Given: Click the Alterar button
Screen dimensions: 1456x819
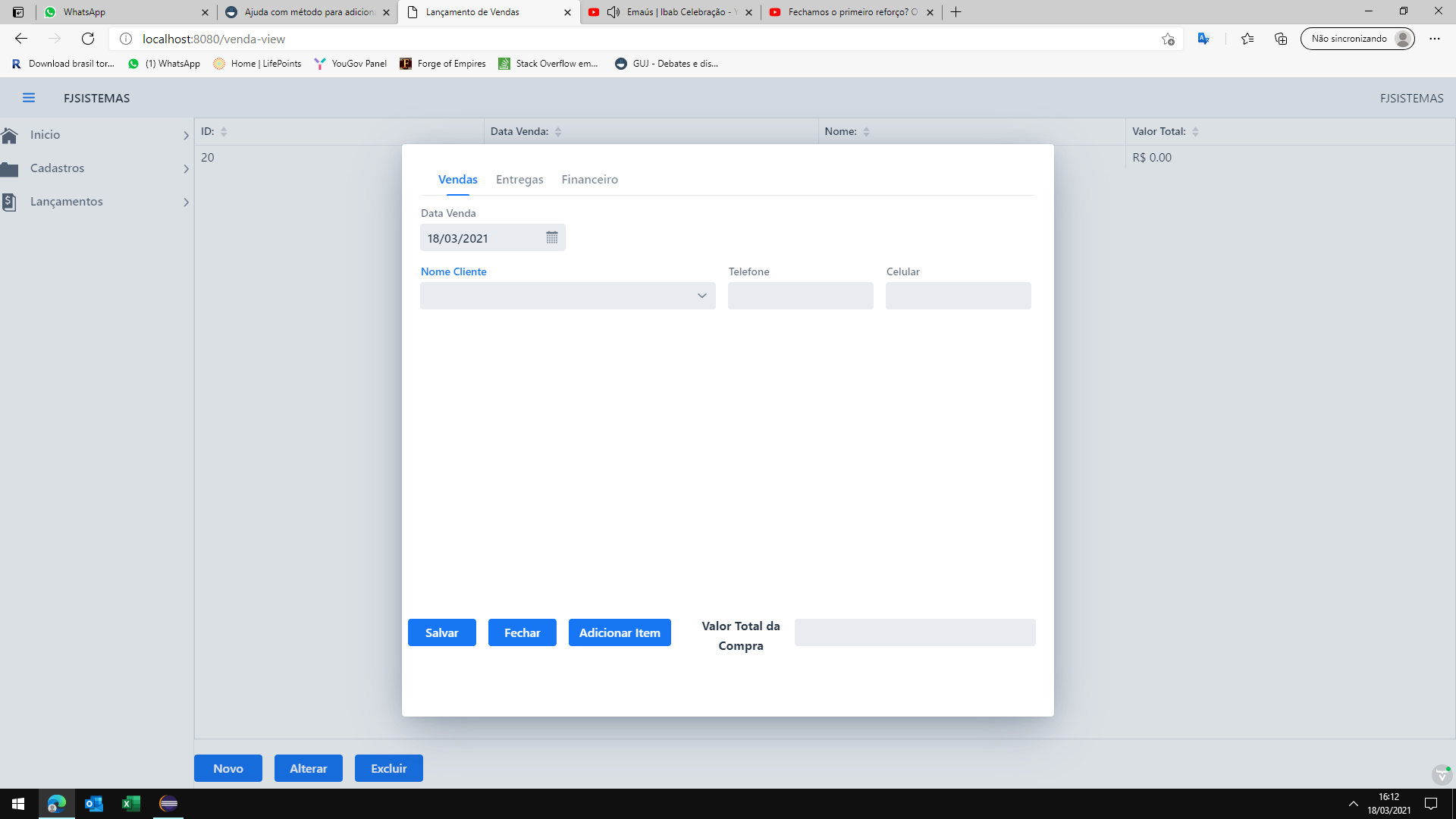Looking at the screenshot, I should point(309,768).
